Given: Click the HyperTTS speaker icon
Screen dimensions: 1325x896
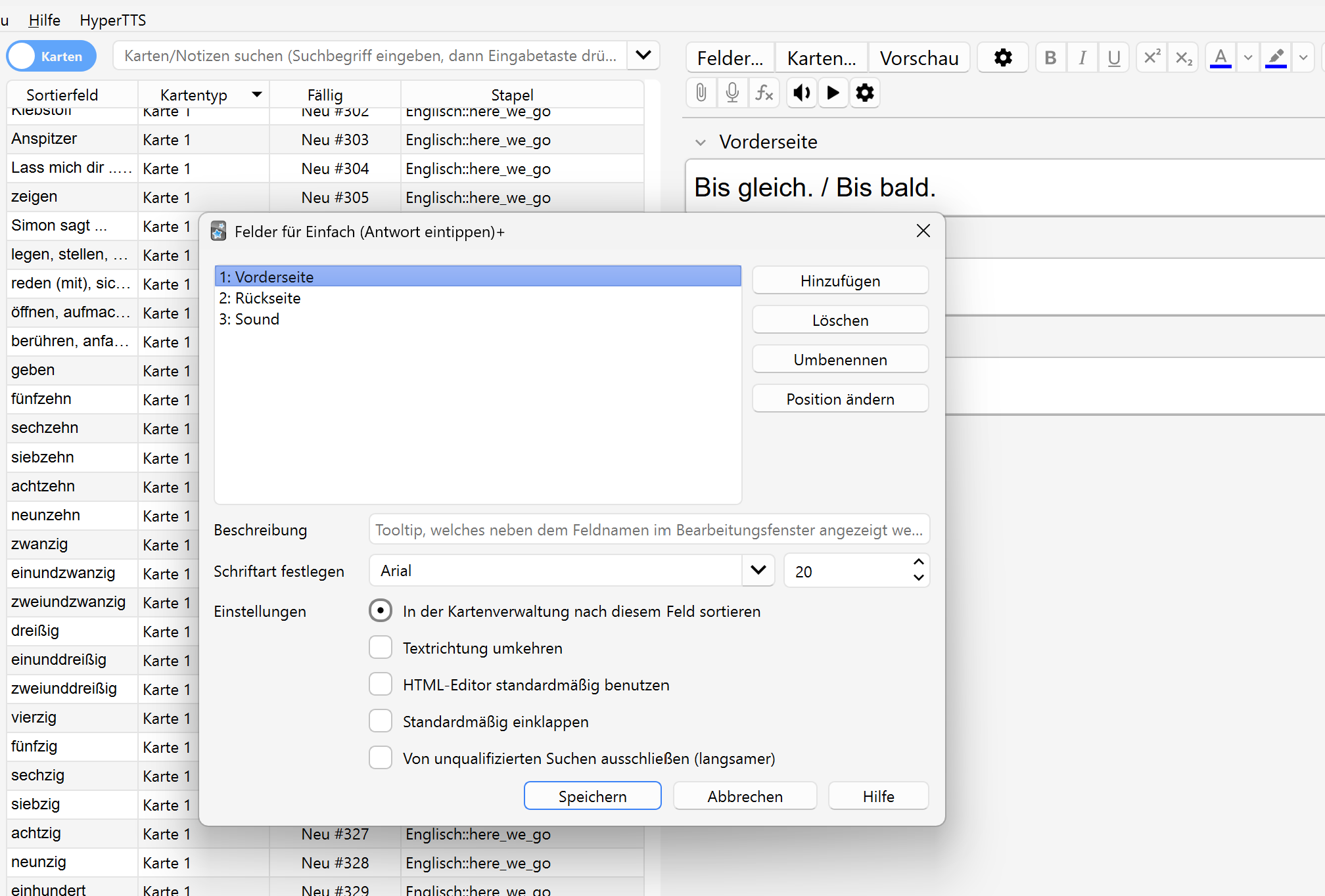Looking at the screenshot, I should 801,93.
